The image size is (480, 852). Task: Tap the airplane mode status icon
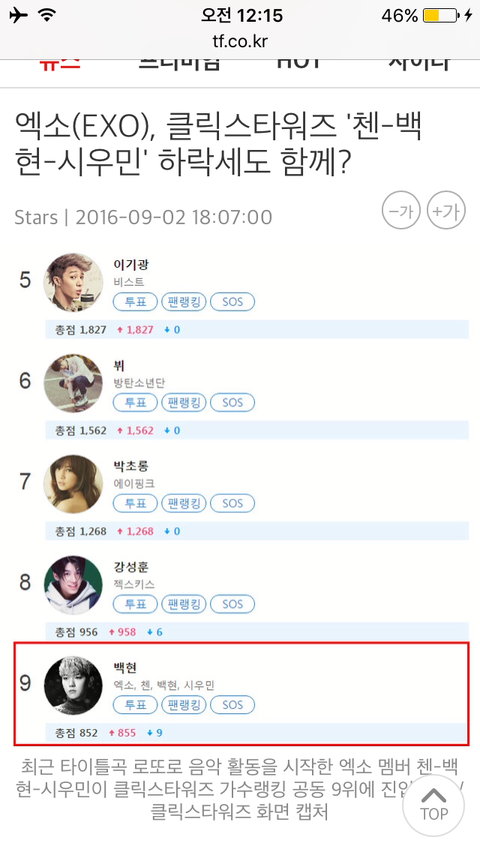click(18, 15)
